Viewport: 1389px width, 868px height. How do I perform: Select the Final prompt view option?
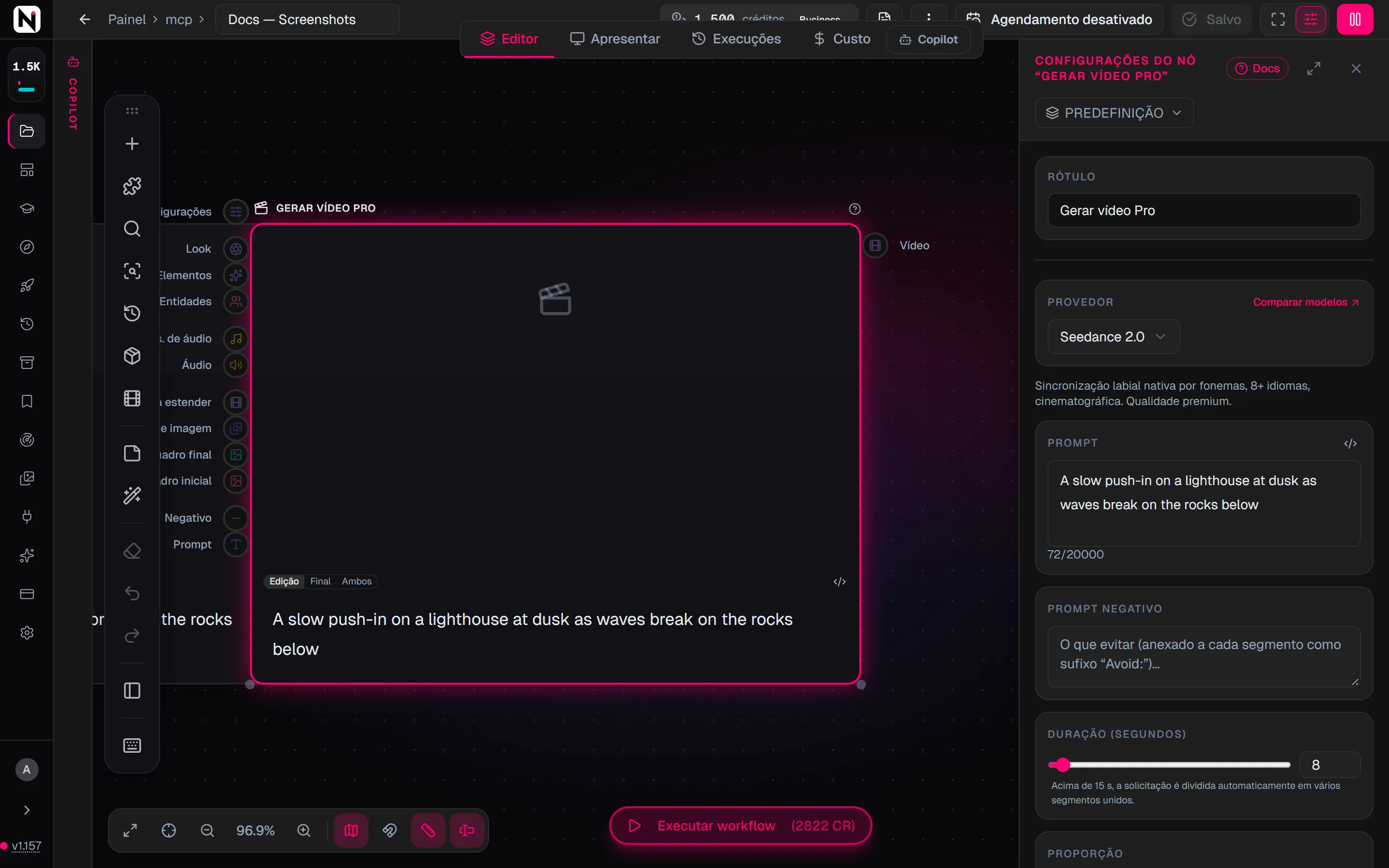click(320, 581)
